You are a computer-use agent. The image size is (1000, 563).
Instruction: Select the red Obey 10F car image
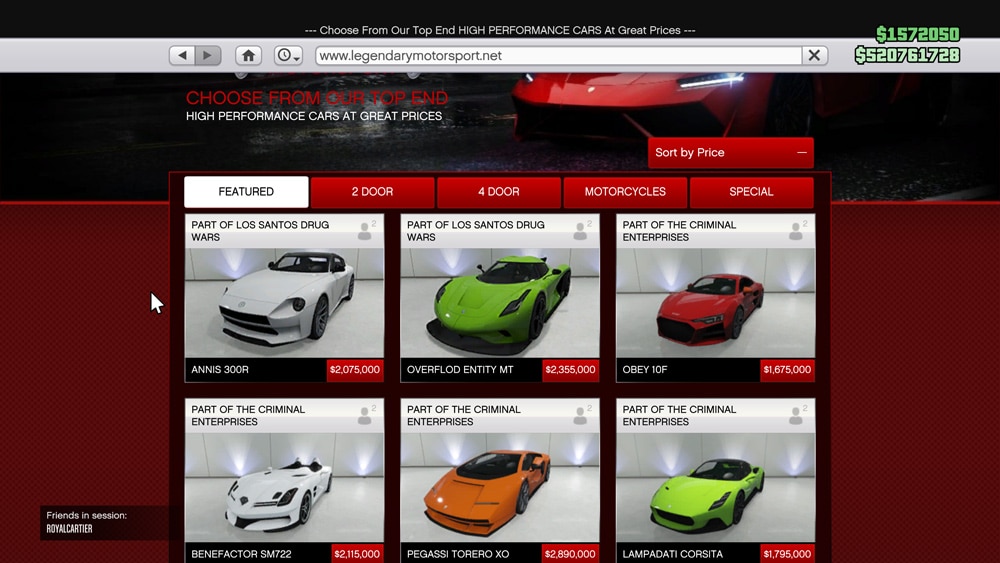tap(716, 303)
